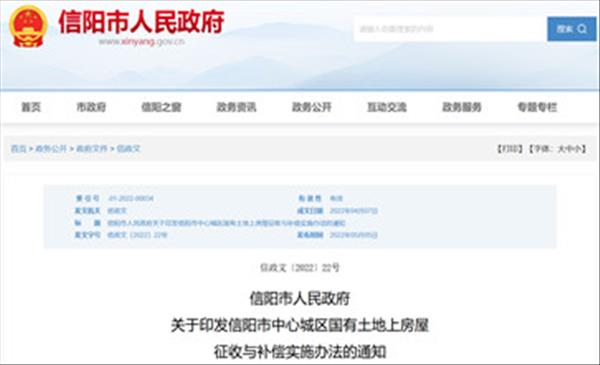Click the 成文日期 date value

354,210
